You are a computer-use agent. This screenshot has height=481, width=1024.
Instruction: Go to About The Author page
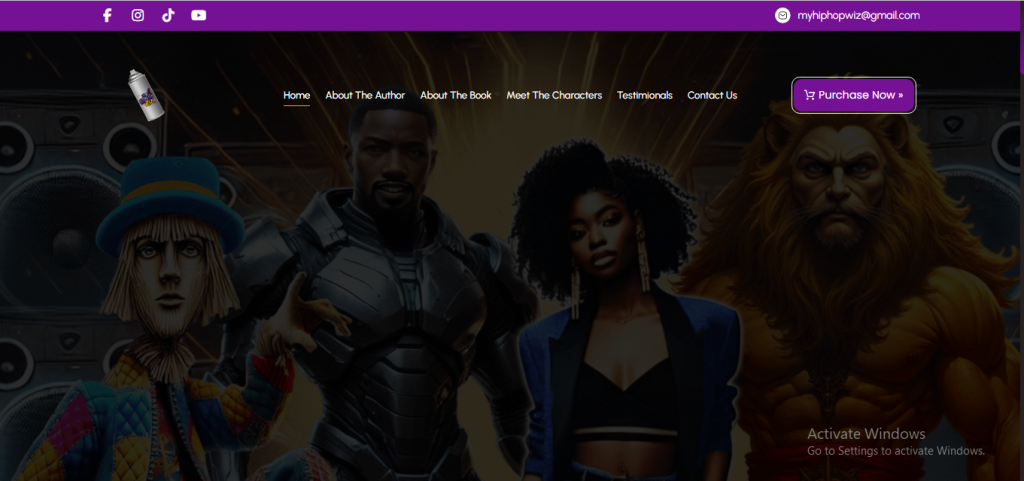[x=365, y=95]
